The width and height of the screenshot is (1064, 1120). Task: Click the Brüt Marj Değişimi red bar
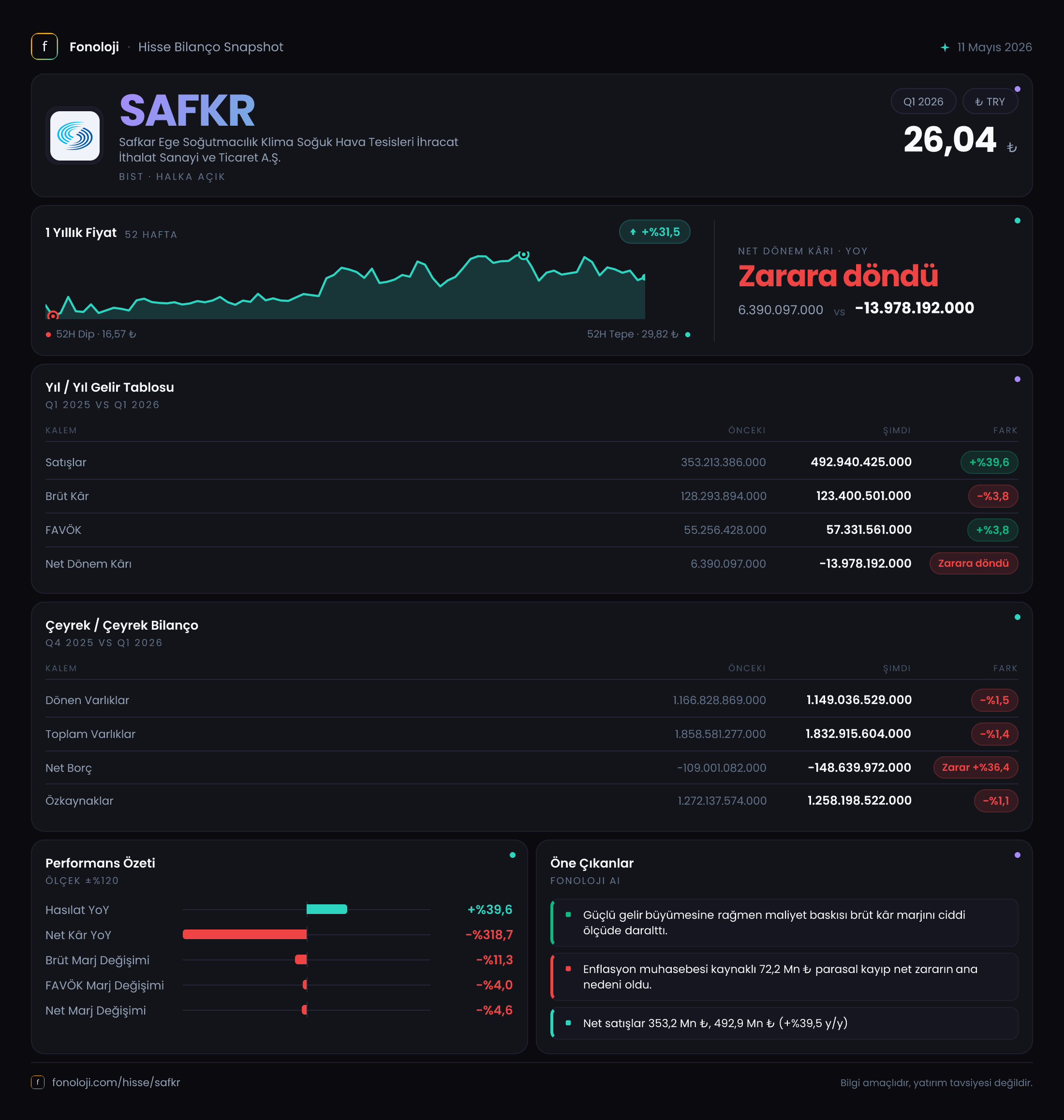(x=301, y=959)
